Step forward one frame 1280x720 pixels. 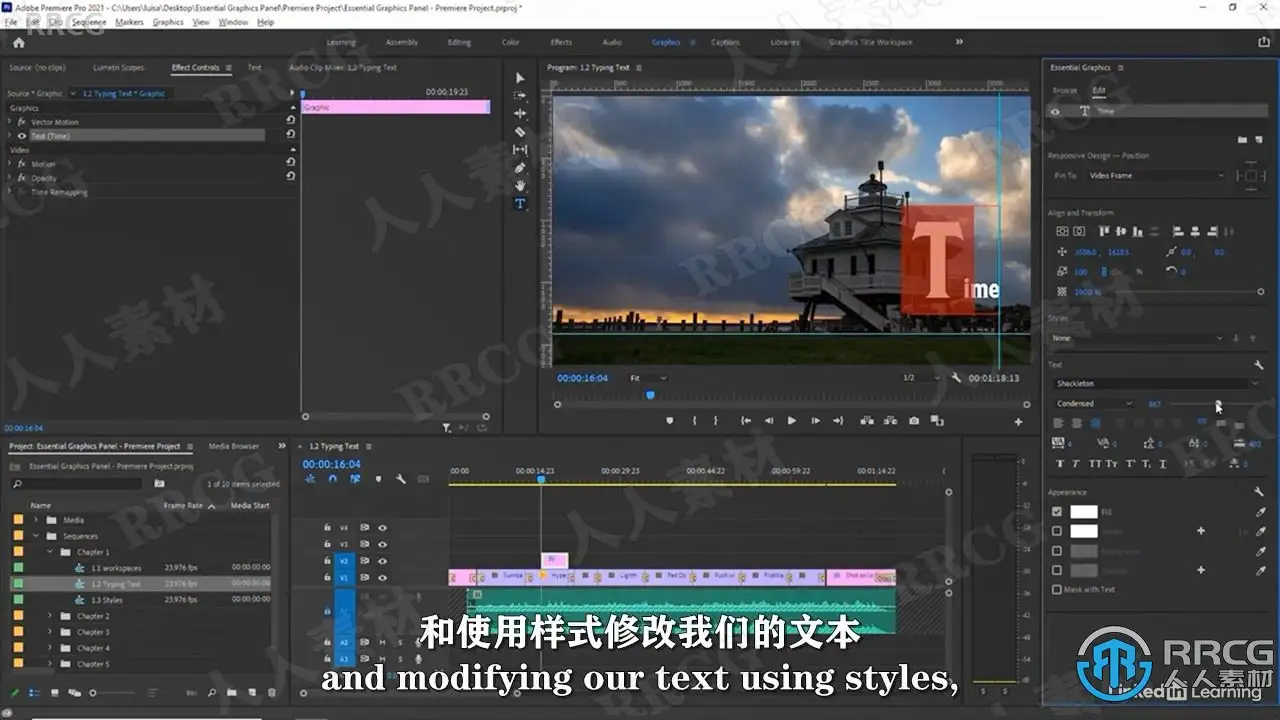point(815,421)
